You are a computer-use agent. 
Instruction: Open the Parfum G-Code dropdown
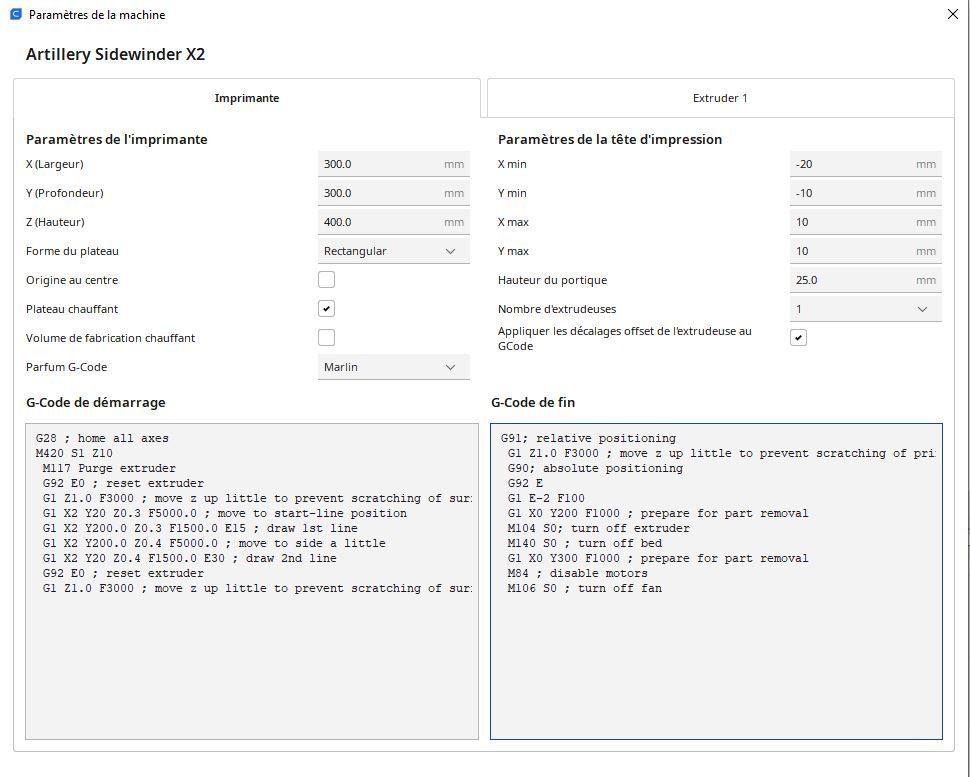[393, 367]
